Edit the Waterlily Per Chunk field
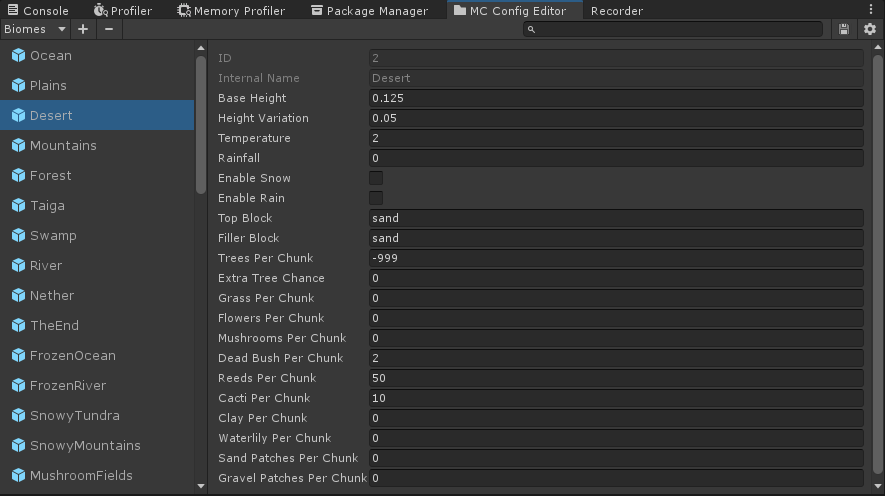 point(616,438)
